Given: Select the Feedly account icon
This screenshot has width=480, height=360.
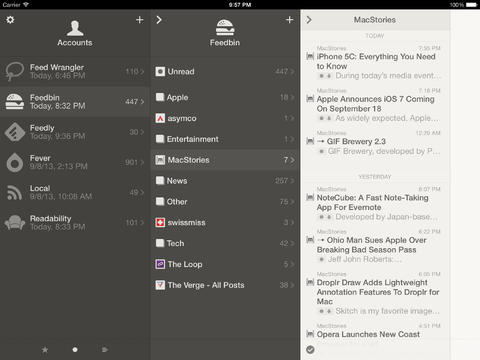Looking at the screenshot, I should [x=15, y=132].
